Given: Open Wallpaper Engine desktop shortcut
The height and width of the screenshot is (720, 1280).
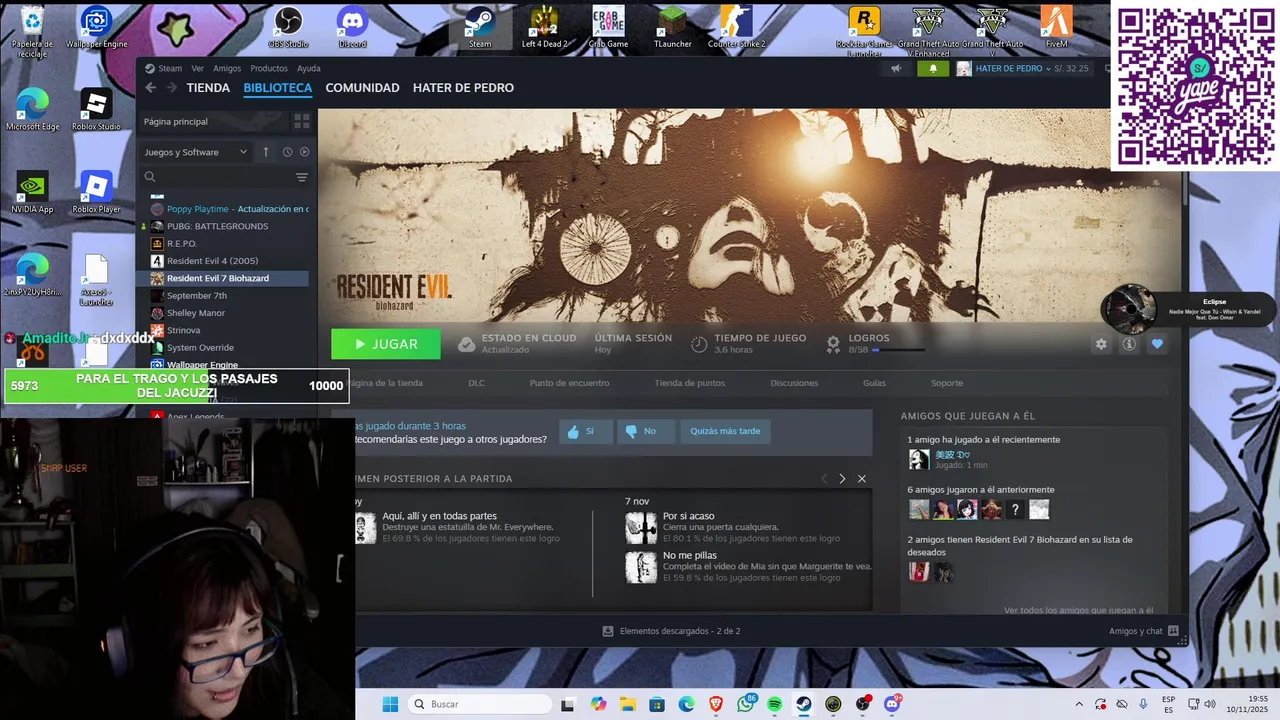Looking at the screenshot, I should pos(96,26).
